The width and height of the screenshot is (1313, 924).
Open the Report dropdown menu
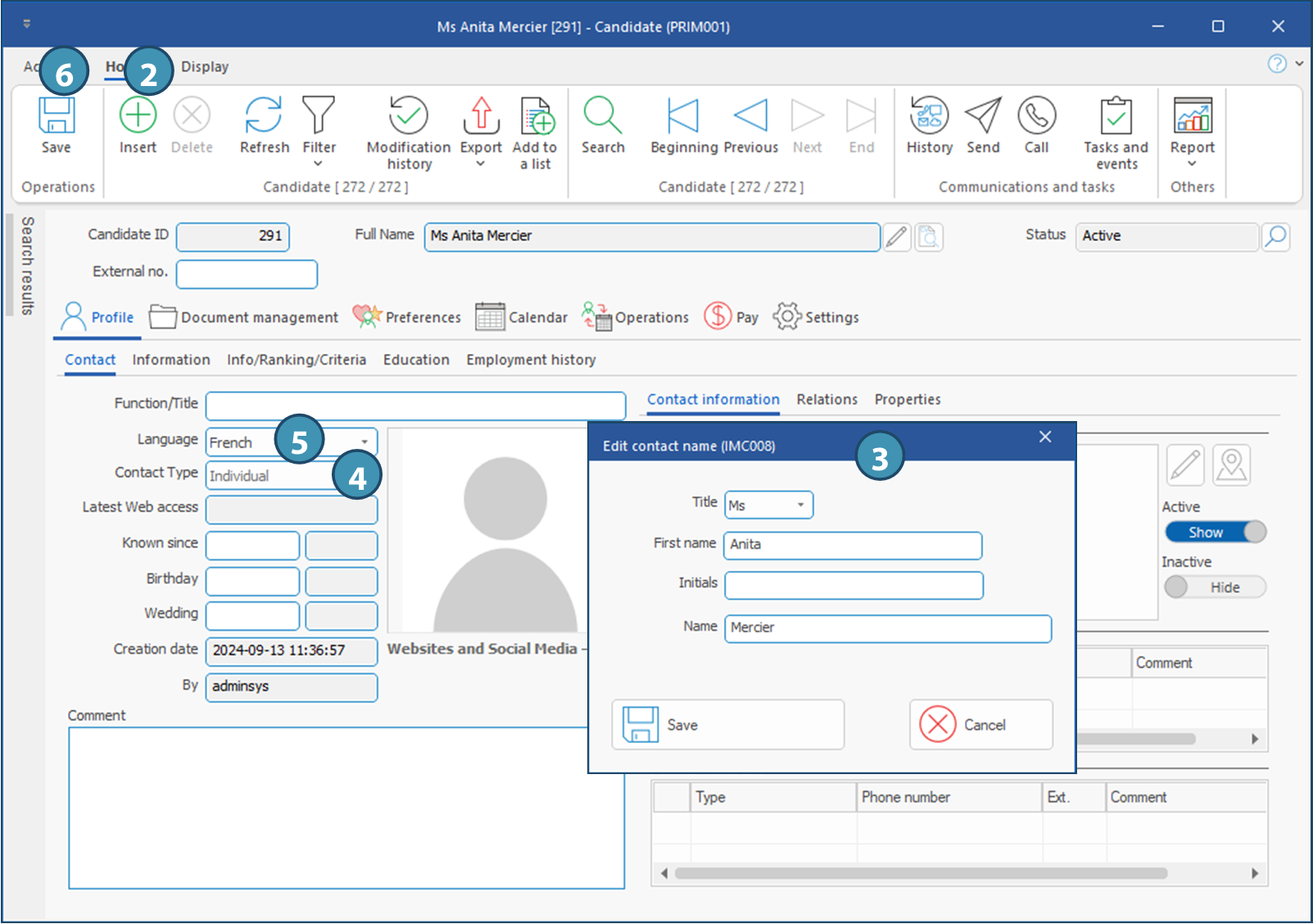tap(1192, 164)
